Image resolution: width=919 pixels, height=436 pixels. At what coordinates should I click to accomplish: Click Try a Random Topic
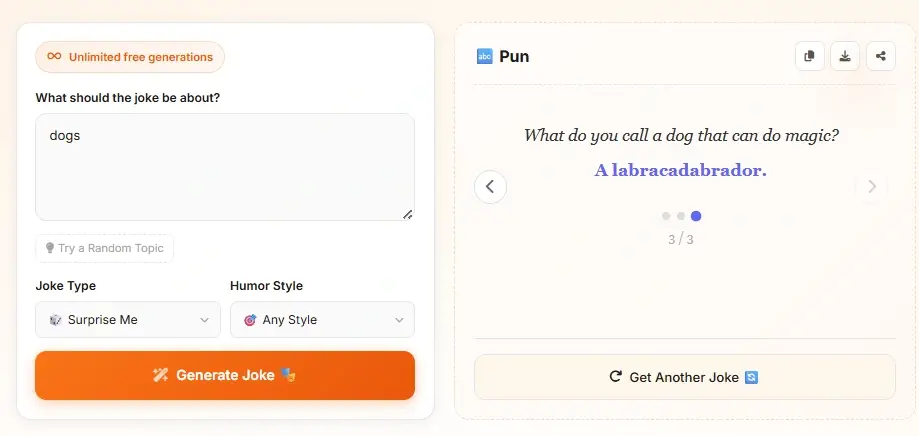(x=105, y=248)
